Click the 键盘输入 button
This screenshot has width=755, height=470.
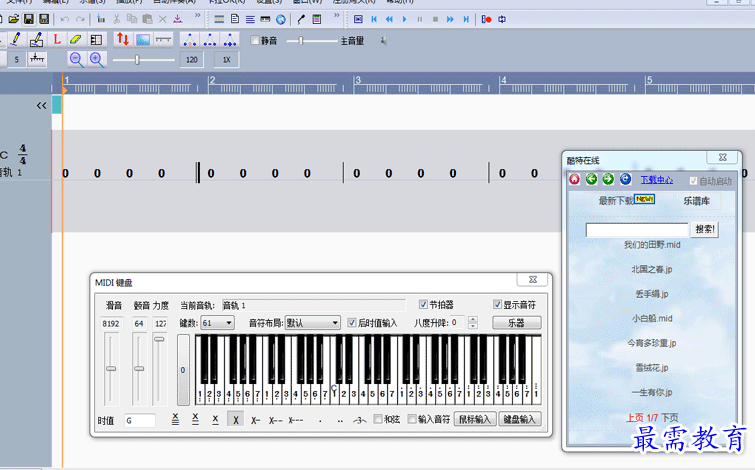520,419
